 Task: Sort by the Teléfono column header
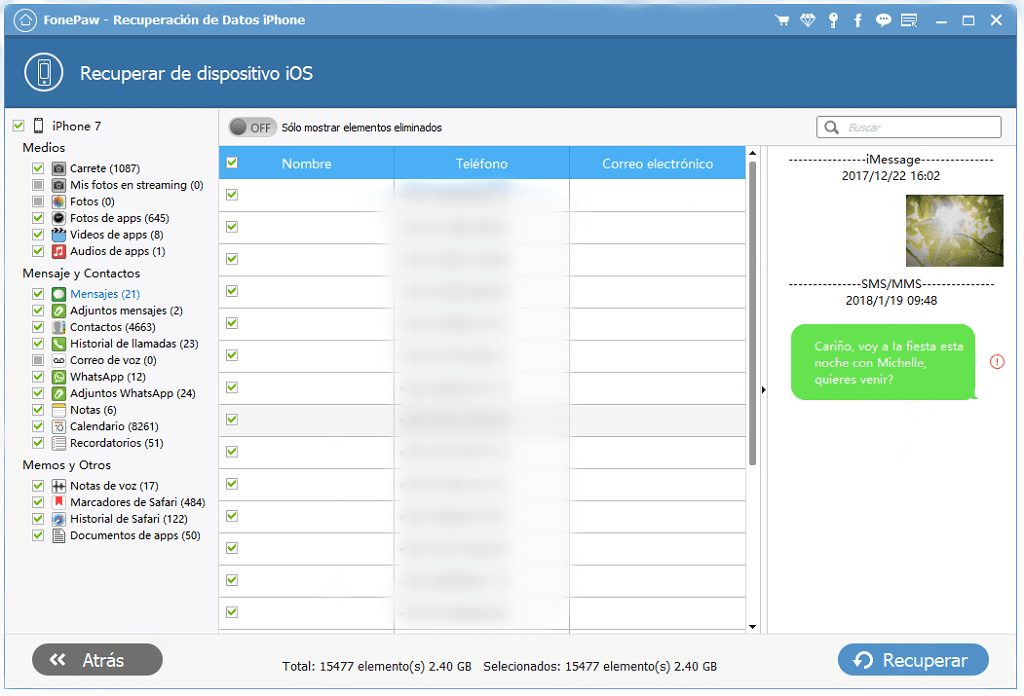click(x=482, y=163)
